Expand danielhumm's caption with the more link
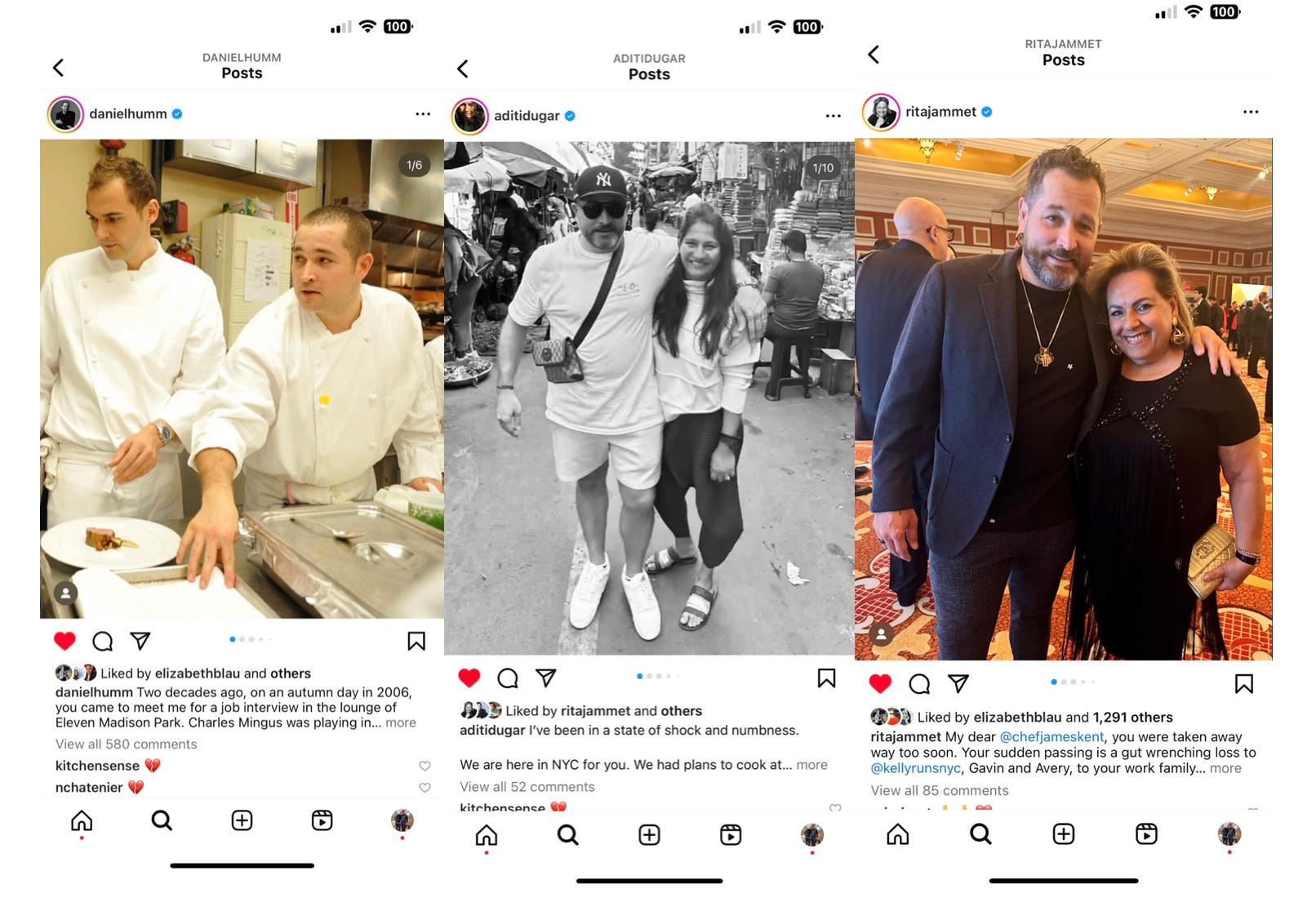 click(401, 722)
